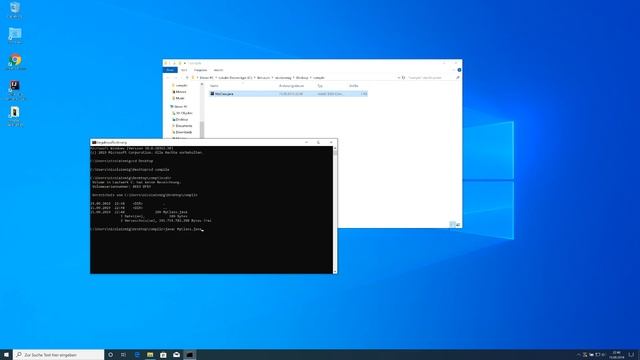This screenshot has width=640, height=360.
Task: Launch Microsoft Edge from the taskbar
Action: 137,355
